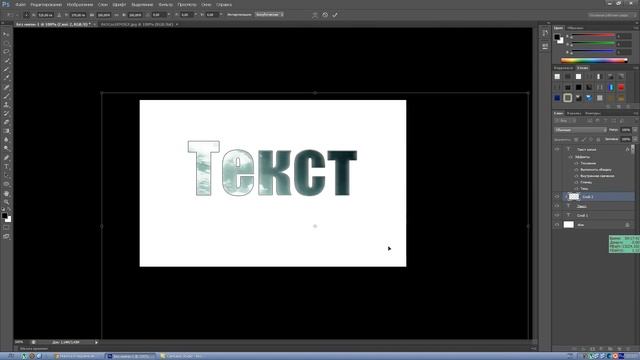This screenshot has width=640, height=360.
Task: Select the Healing Brush tool
Action: [6, 87]
